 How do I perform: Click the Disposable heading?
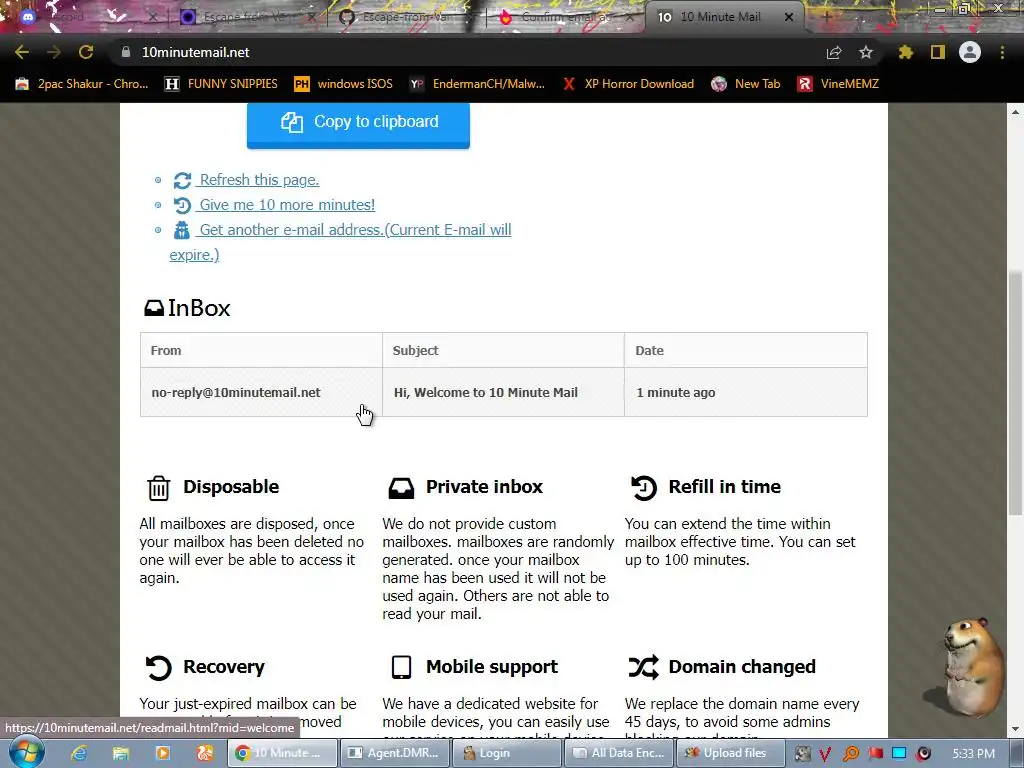point(231,487)
